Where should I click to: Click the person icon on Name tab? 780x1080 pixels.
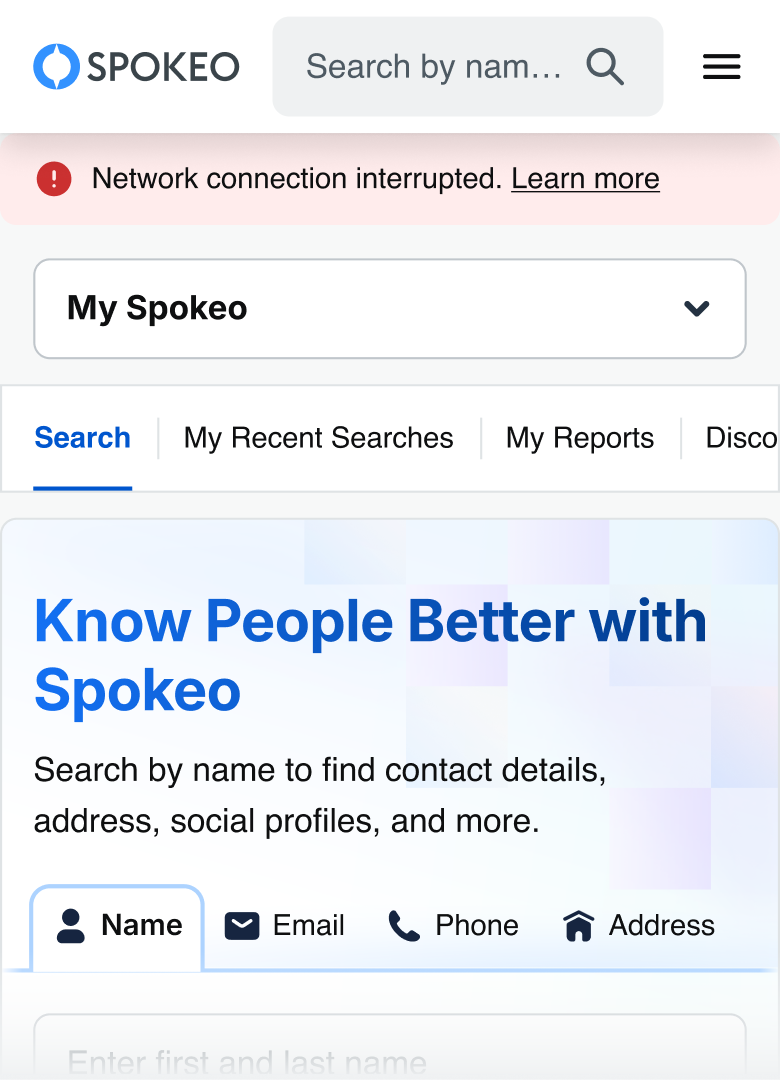pos(71,926)
